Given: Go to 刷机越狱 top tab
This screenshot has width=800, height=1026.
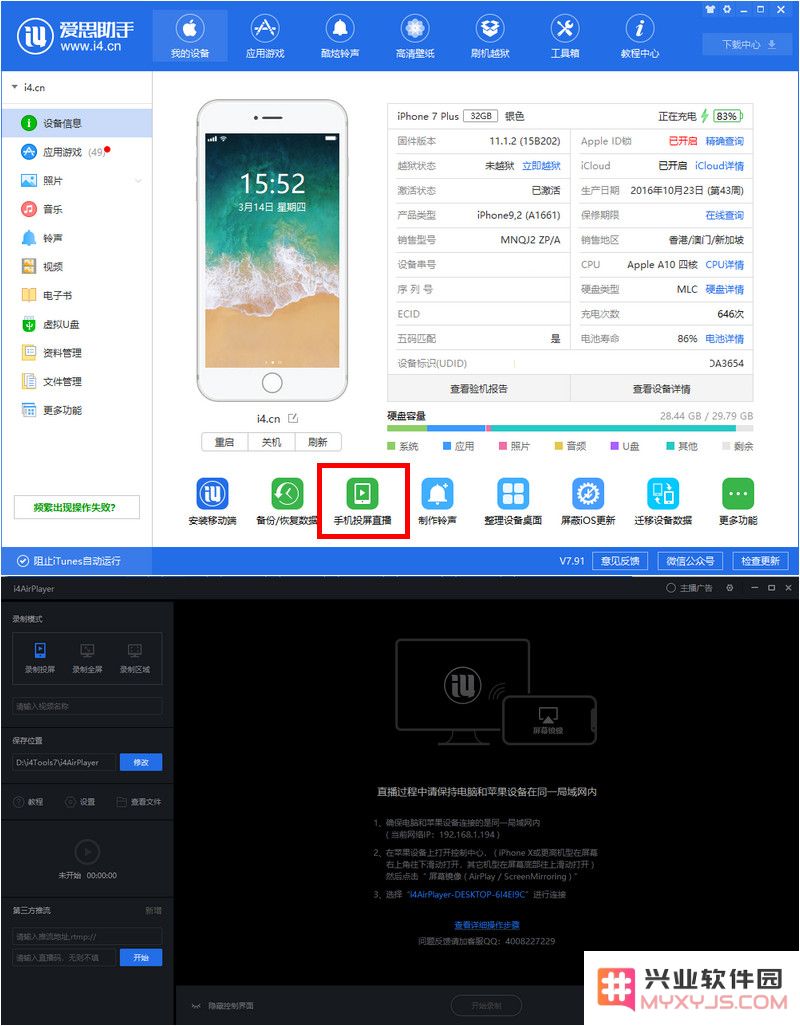Looking at the screenshot, I should click(490, 37).
